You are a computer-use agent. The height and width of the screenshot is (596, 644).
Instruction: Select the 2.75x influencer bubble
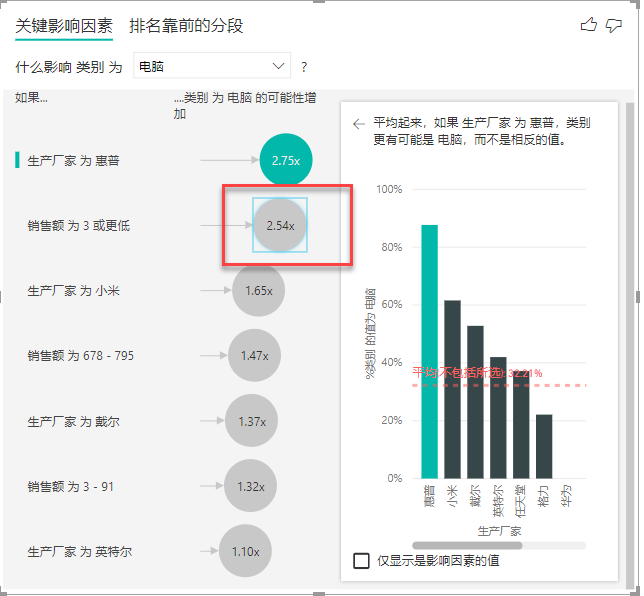click(x=286, y=160)
